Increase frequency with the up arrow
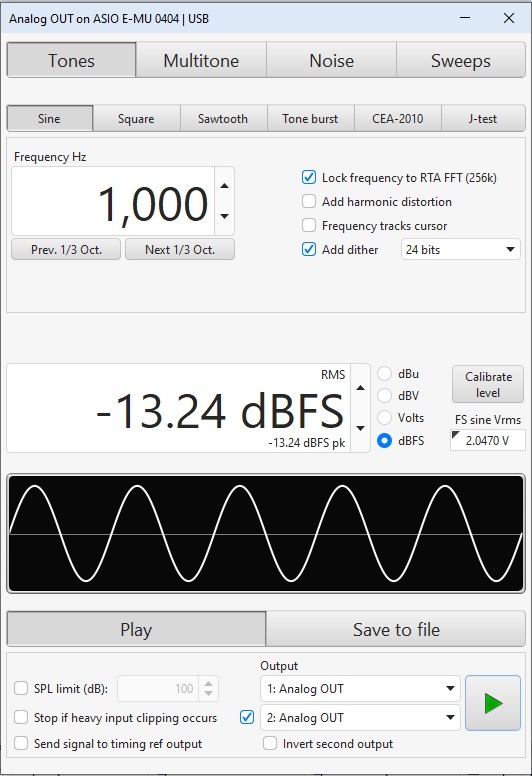This screenshot has height=776, width=532. pos(225,186)
